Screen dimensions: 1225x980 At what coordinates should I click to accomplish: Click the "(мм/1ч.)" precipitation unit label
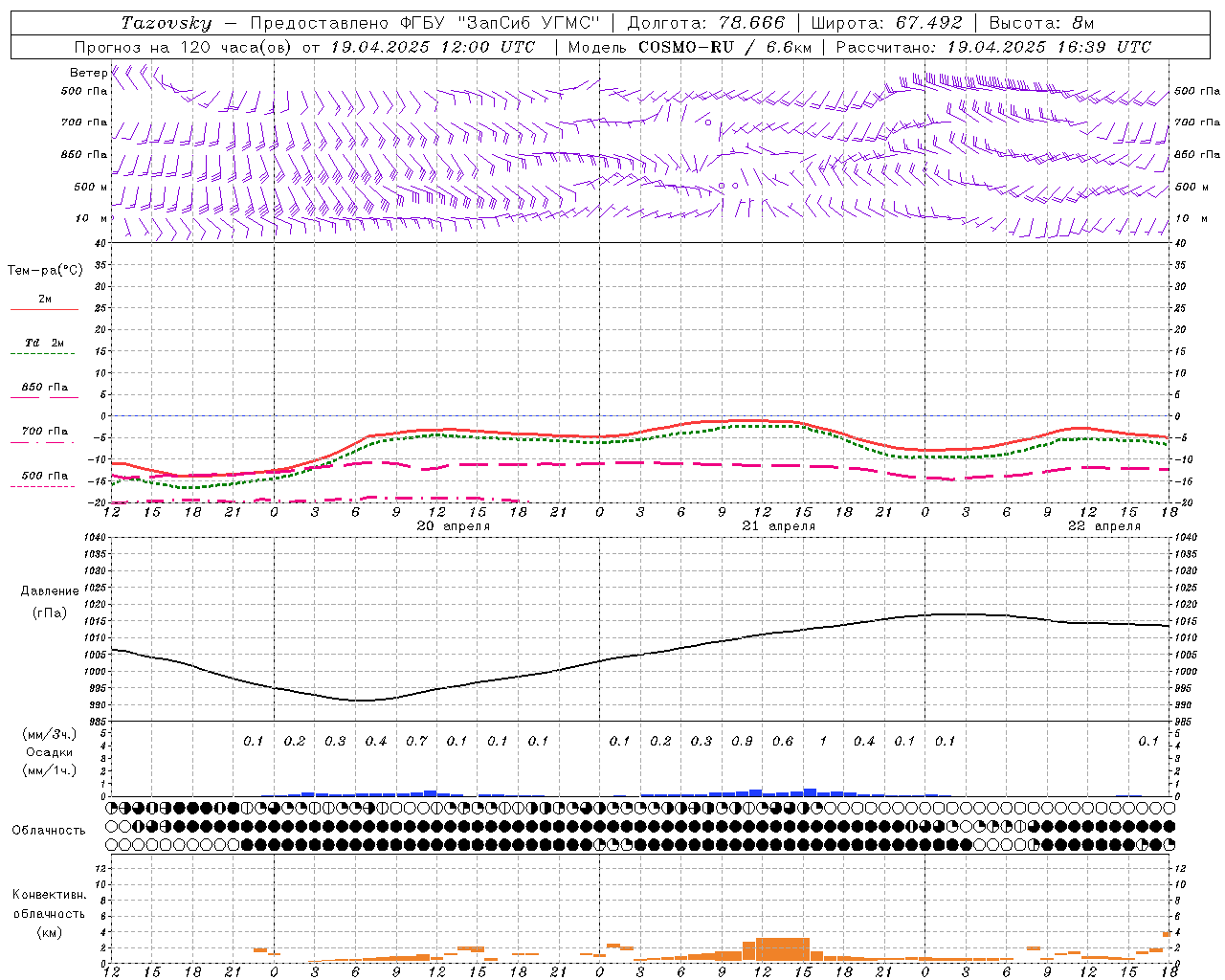tap(50, 770)
